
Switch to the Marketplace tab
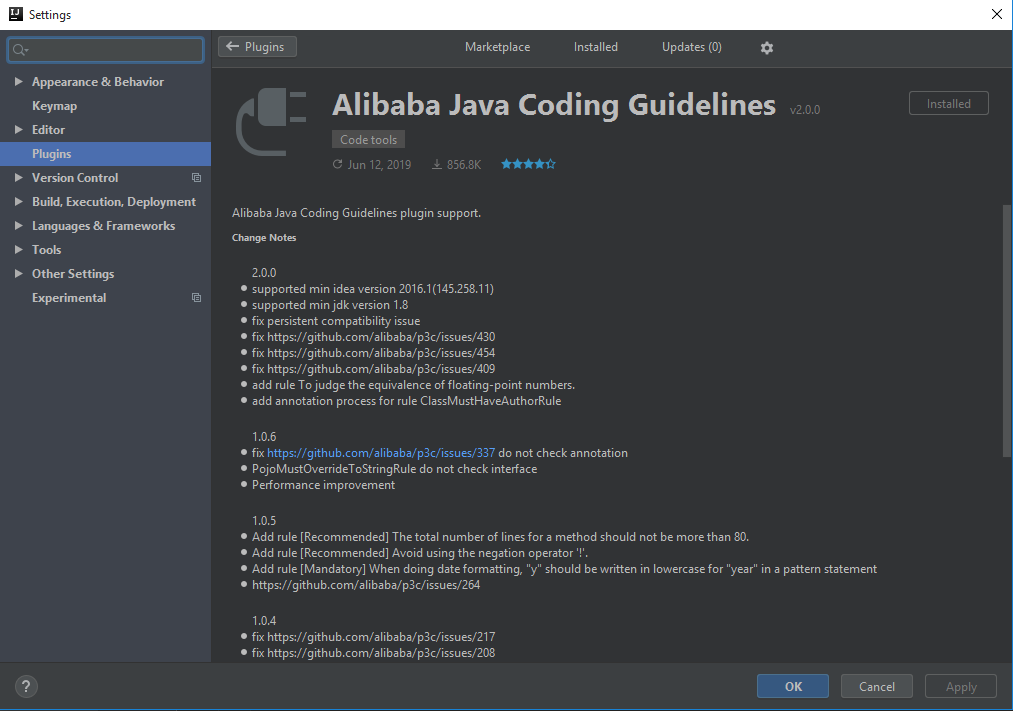497,47
